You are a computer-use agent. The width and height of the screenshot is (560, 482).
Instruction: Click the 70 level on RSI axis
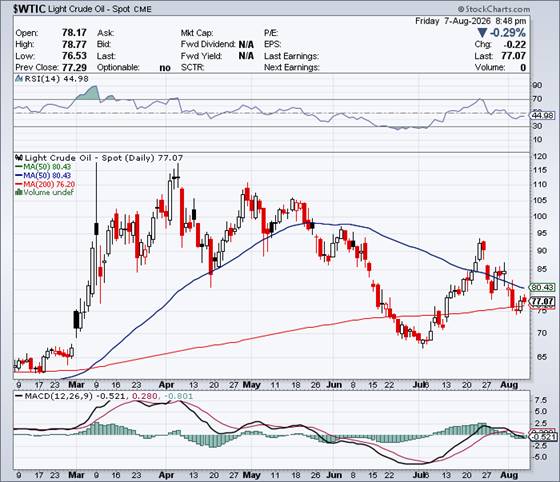coord(538,99)
